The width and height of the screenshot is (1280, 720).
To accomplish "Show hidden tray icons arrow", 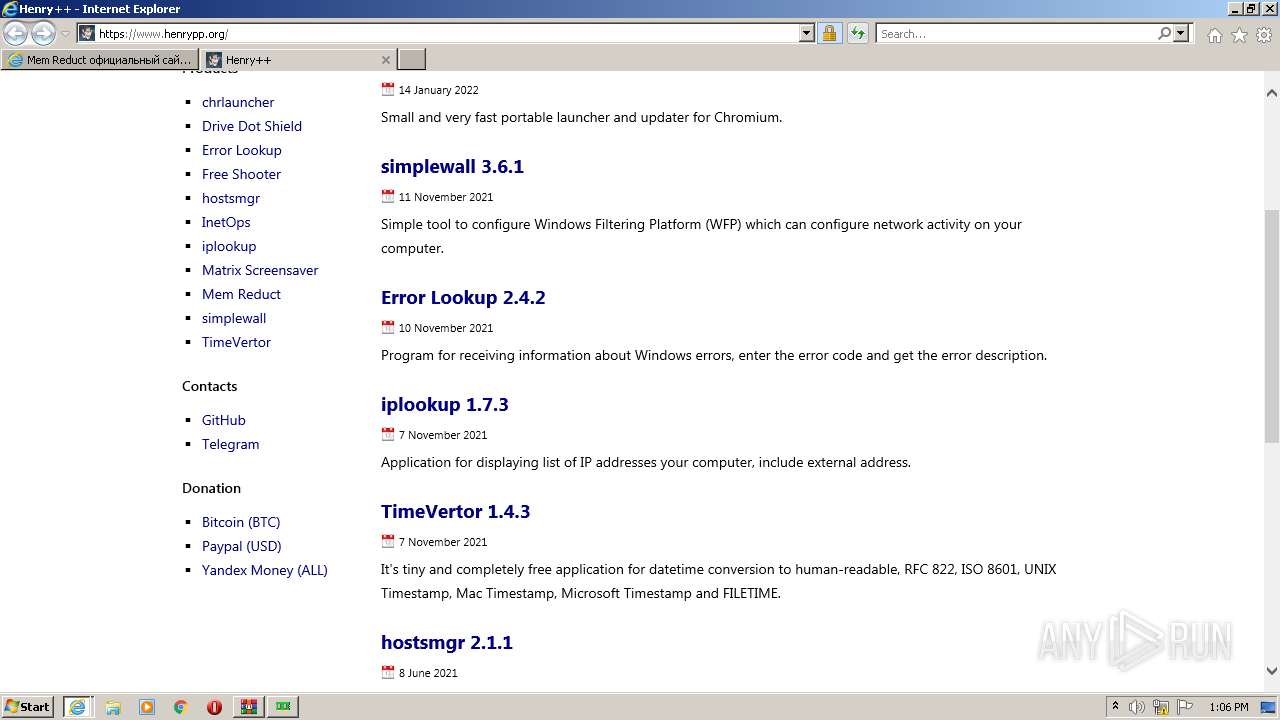I will pos(1116,707).
